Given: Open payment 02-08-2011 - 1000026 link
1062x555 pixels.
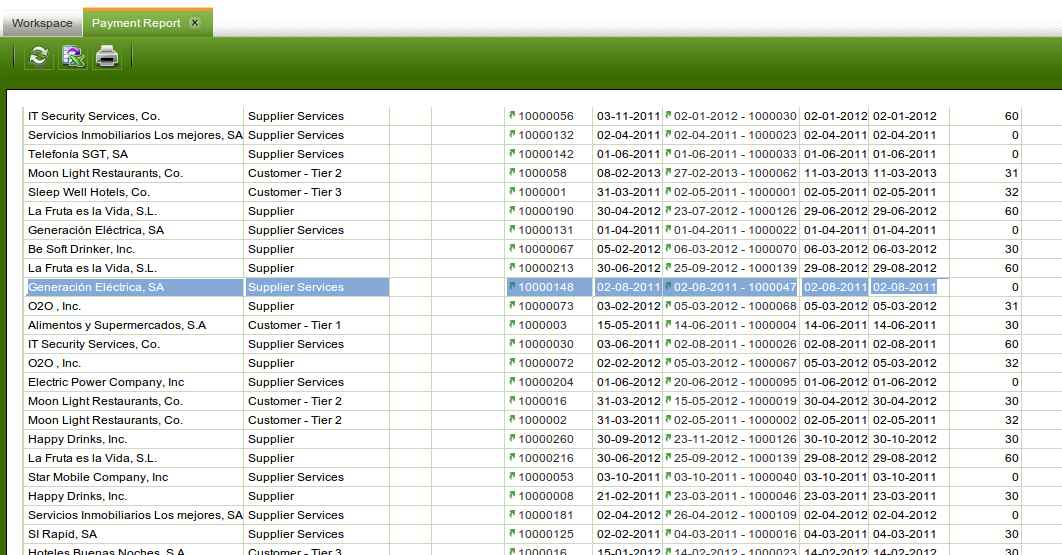Looking at the screenshot, I should 735,344.
